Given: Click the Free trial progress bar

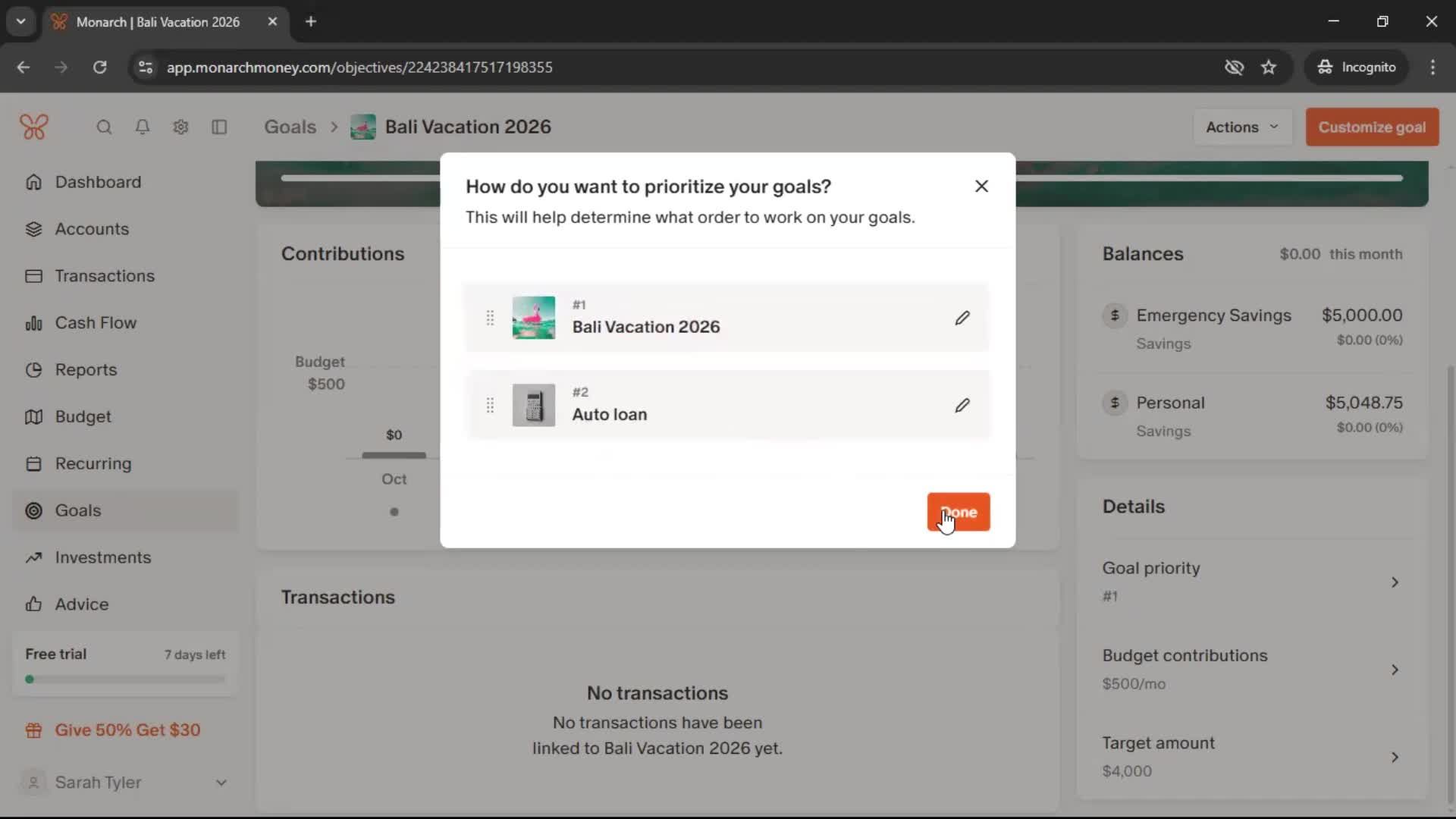Looking at the screenshot, I should 125,679.
